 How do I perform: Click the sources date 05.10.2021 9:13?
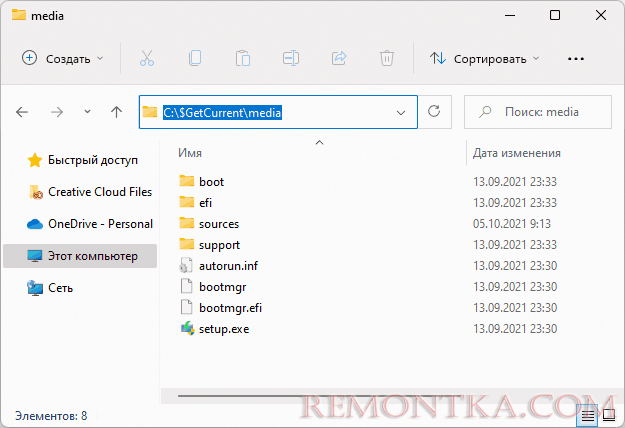click(511, 224)
